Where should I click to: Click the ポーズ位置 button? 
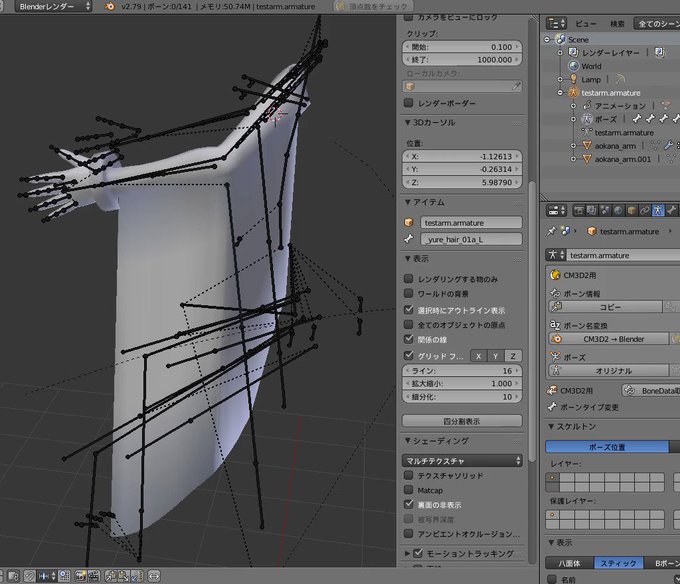click(607, 447)
